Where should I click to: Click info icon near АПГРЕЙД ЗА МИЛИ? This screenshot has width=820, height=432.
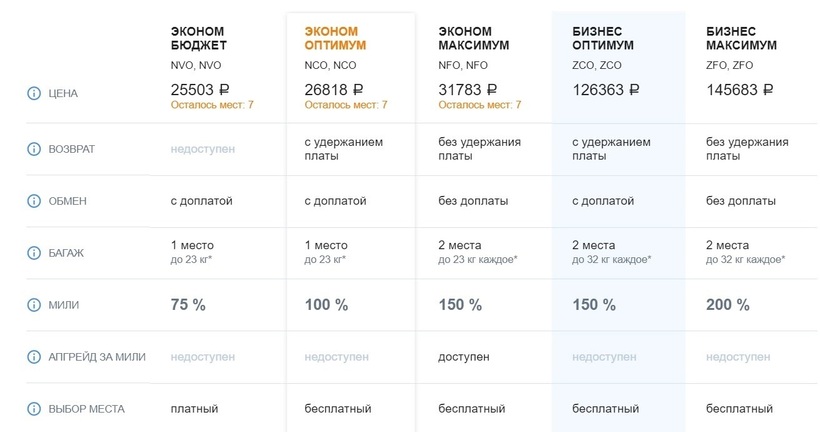click(33, 357)
